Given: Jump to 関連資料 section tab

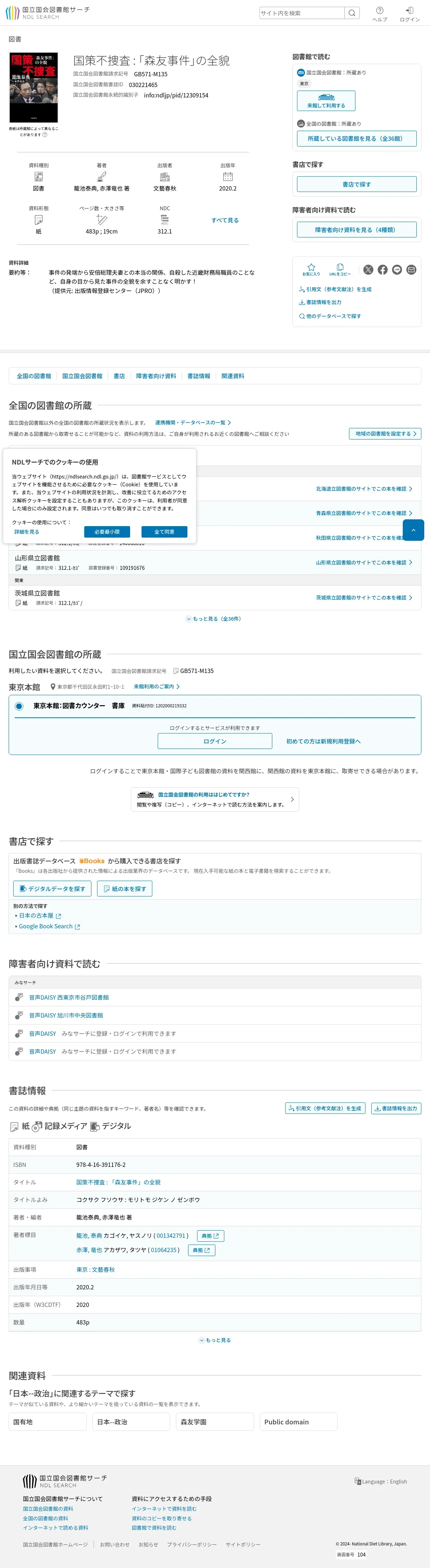Looking at the screenshot, I should click(233, 376).
